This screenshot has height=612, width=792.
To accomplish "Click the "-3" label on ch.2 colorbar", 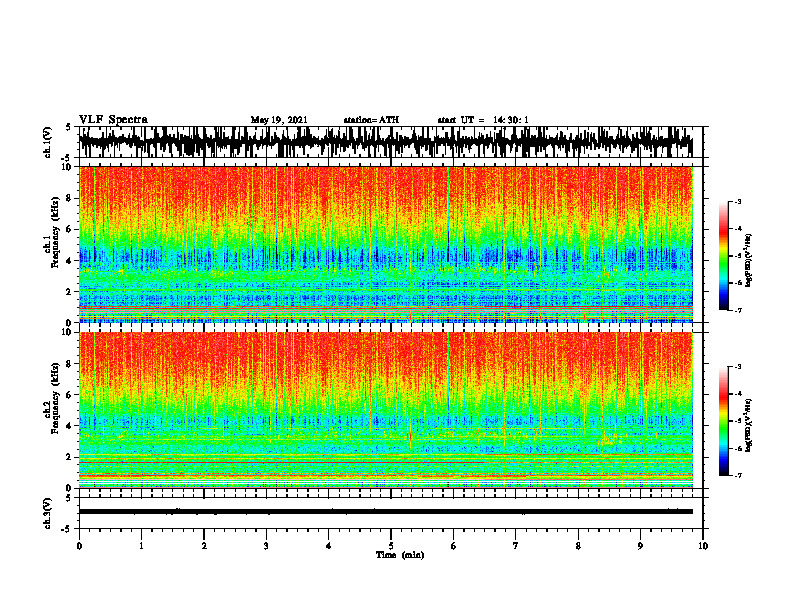I will click(738, 367).
